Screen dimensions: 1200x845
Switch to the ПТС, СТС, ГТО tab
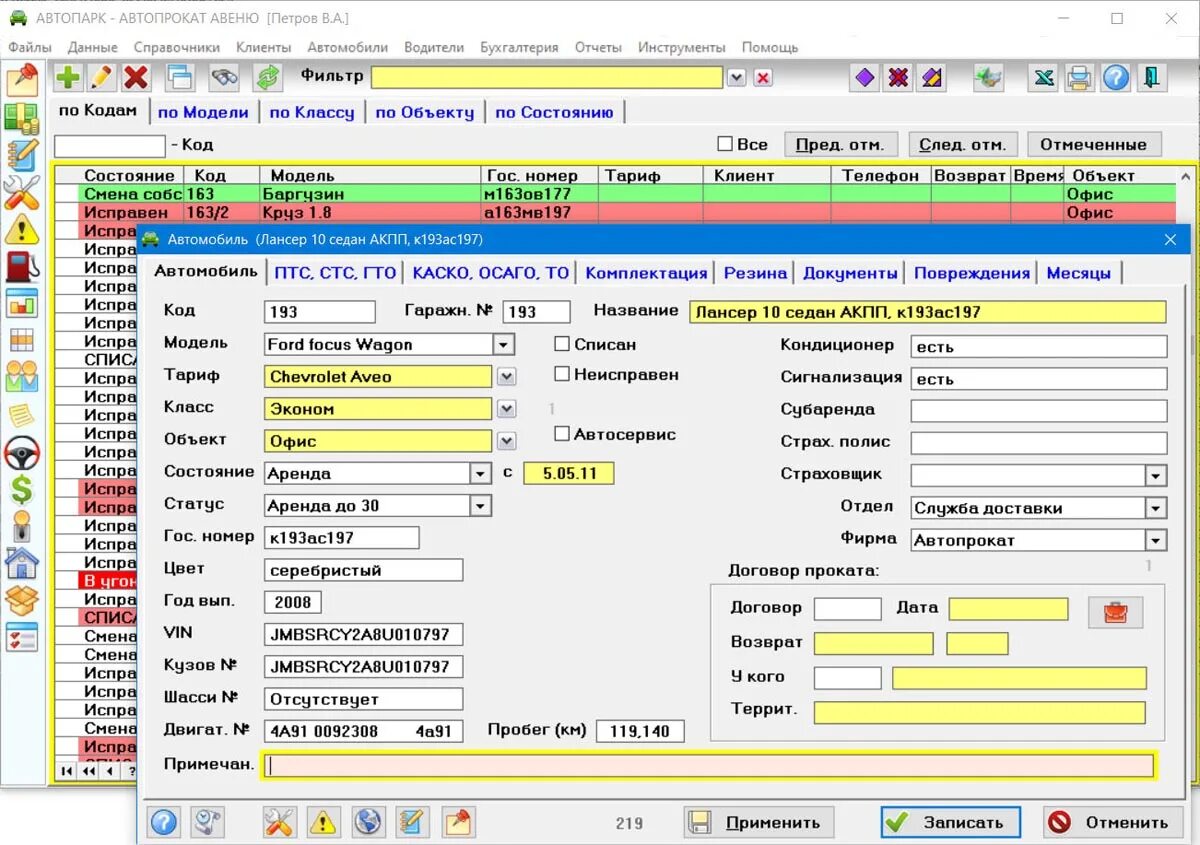coord(334,273)
